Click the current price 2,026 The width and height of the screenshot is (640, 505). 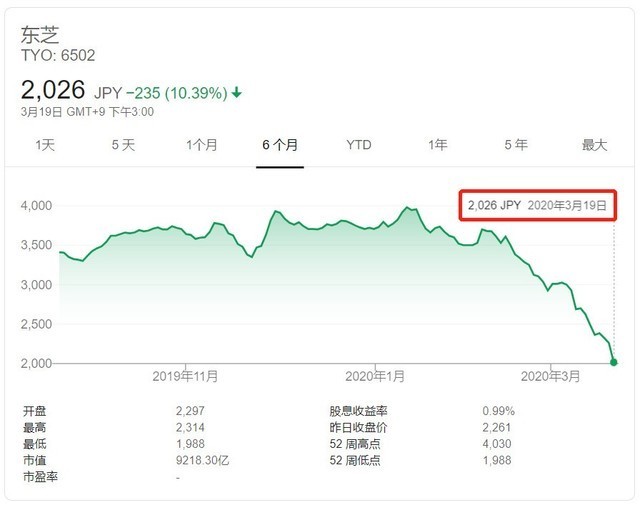pyautogui.click(x=53, y=90)
